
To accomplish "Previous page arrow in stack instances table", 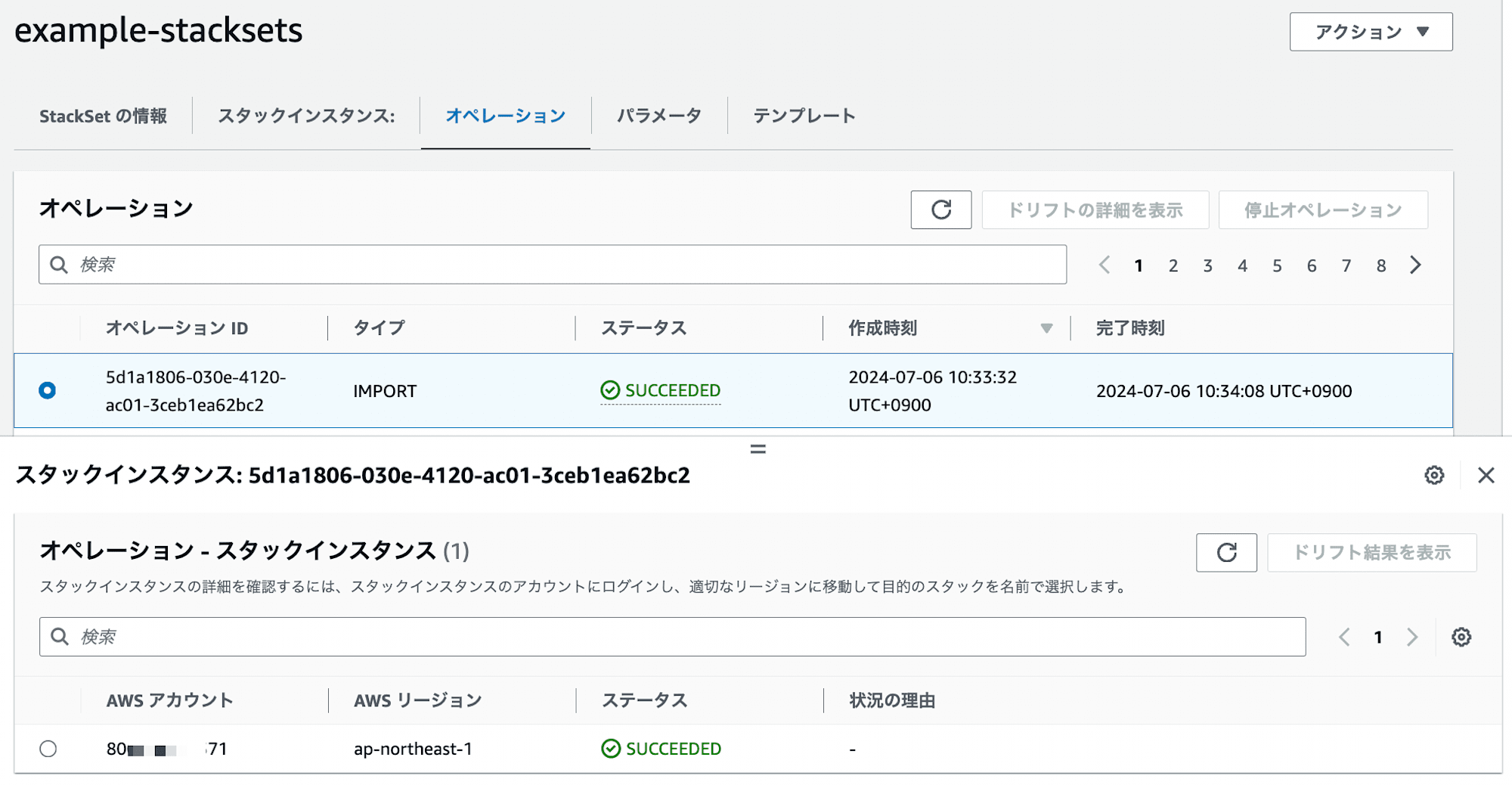I will (x=1344, y=637).
